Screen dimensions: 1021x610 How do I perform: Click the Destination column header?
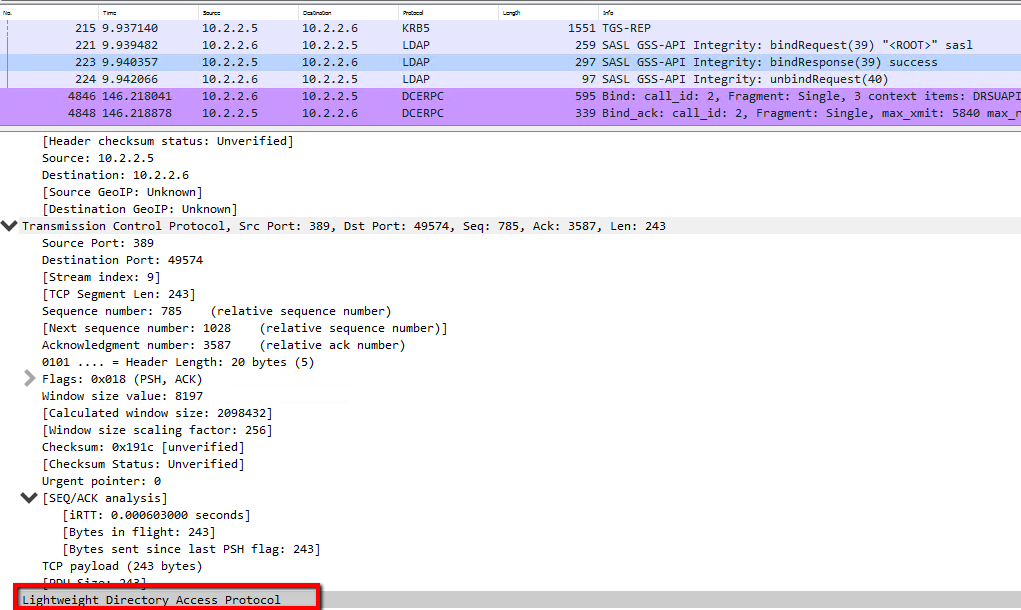coord(317,12)
